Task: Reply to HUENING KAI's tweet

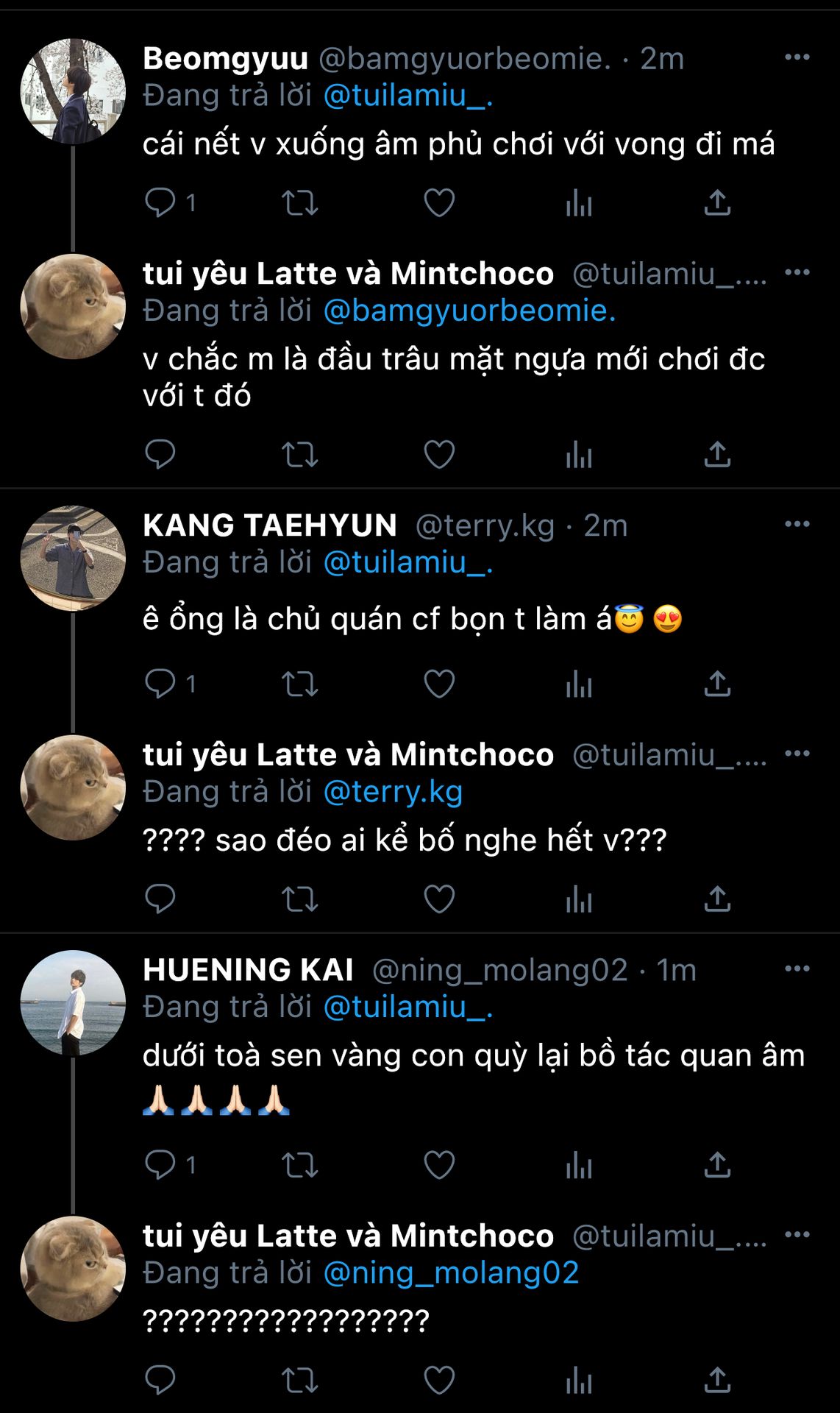Action: [x=160, y=1165]
